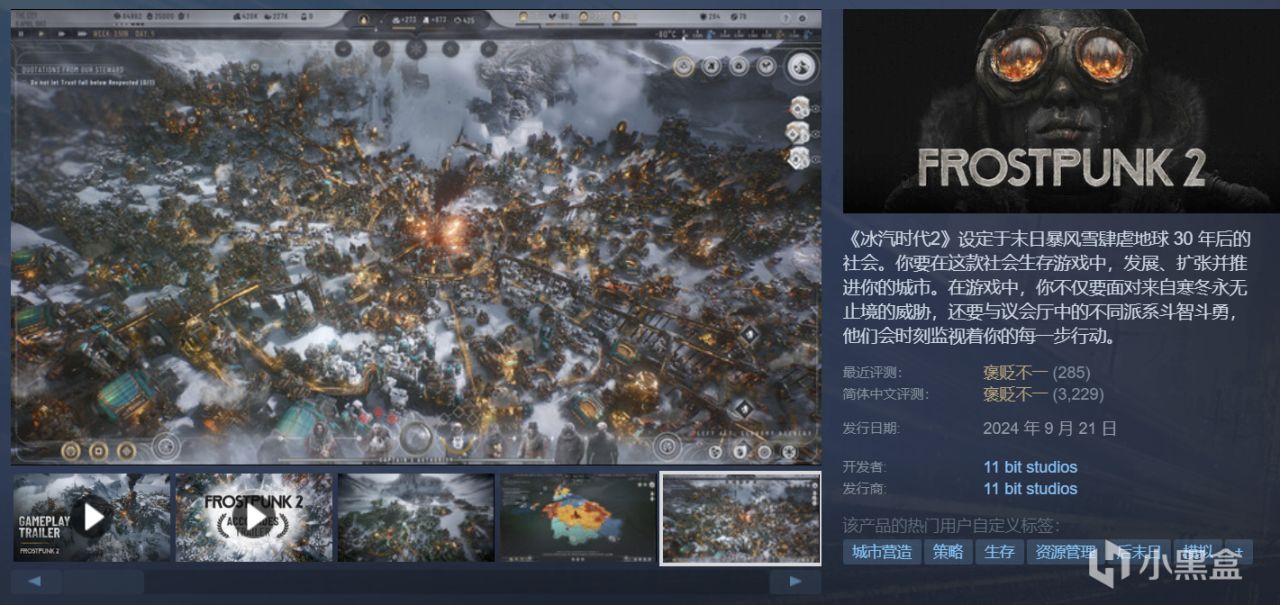The height and width of the screenshot is (605, 1280).
Task: Select the highlighted city overview thumbnail
Action: click(x=741, y=518)
